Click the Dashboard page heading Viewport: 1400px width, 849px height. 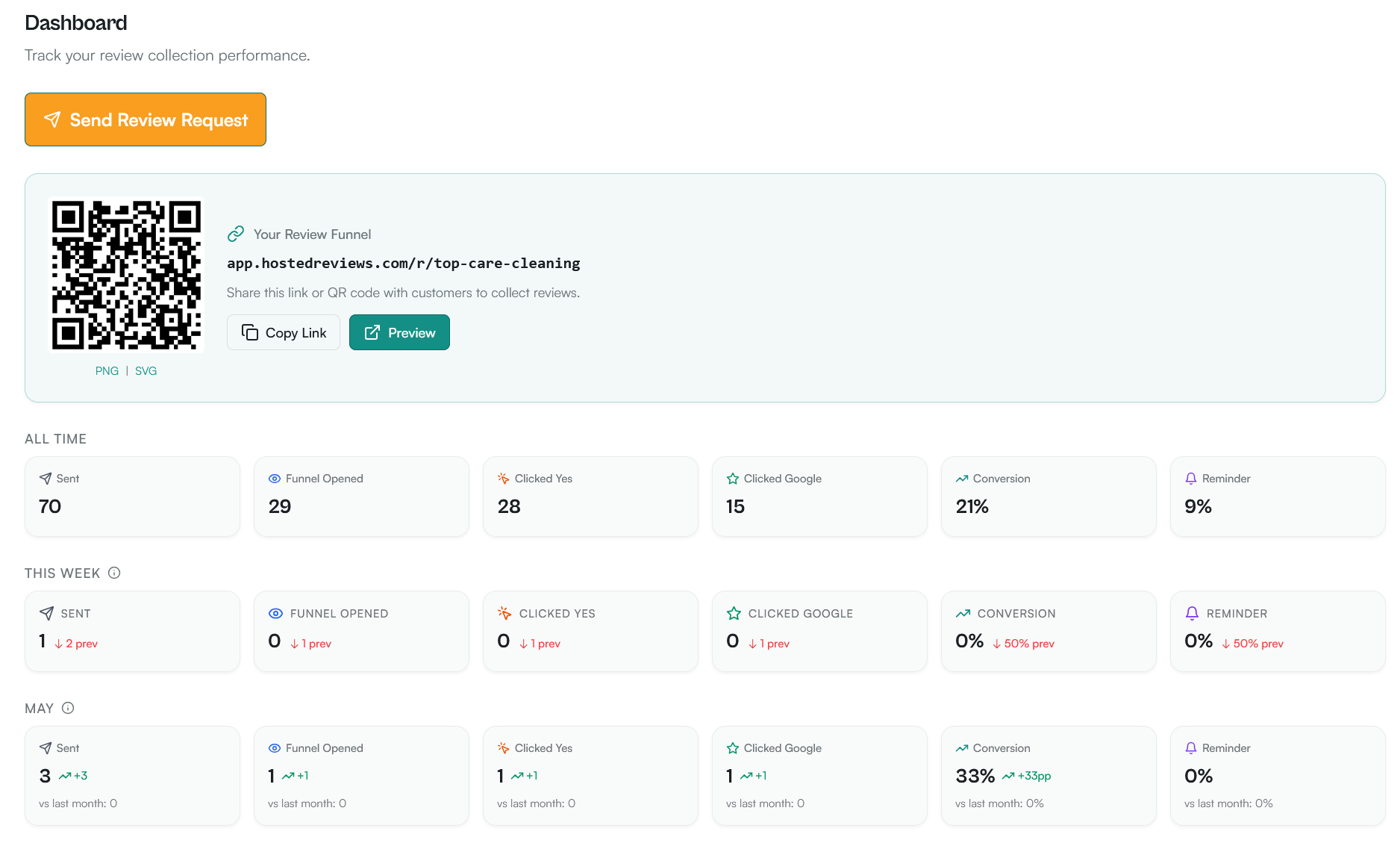click(76, 23)
